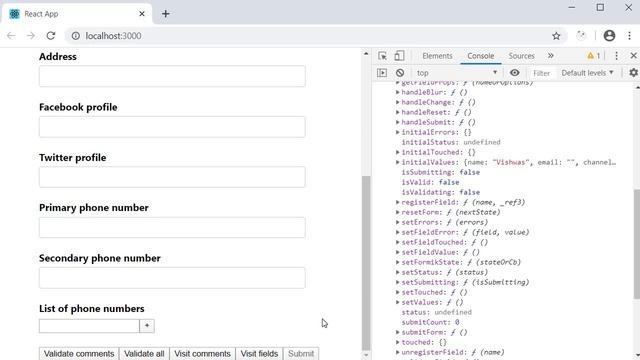640x360 pixels.
Task: Close the React App tab
Action: [142, 14]
